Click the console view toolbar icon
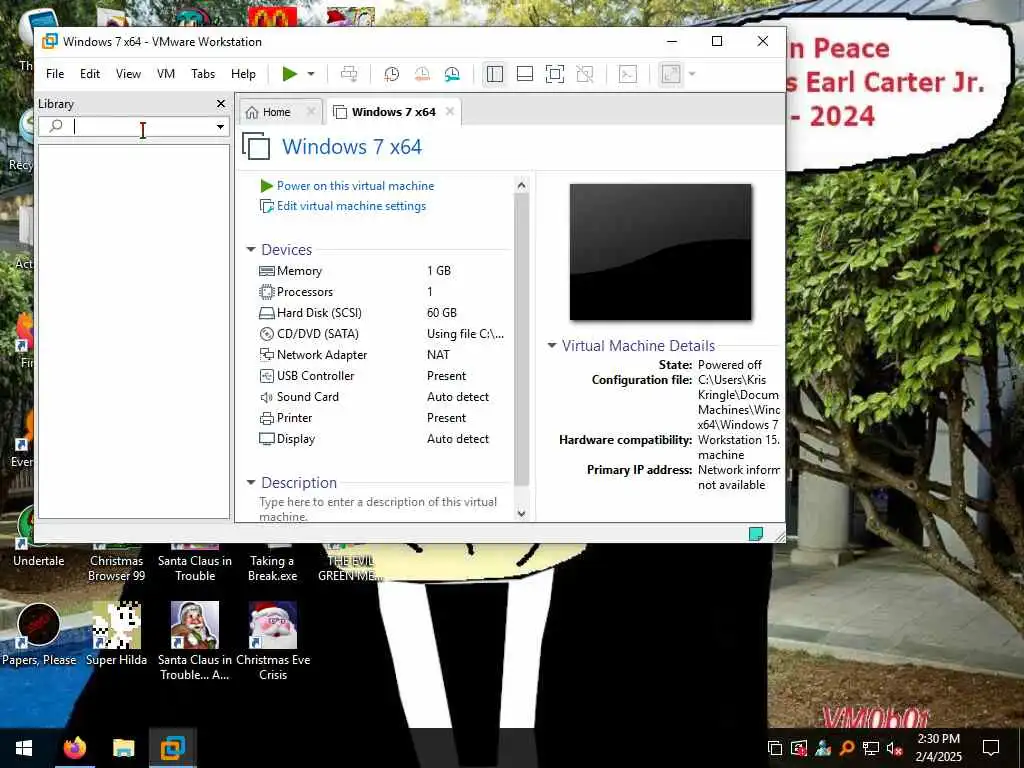1024x768 pixels. click(x=628, y=74)
